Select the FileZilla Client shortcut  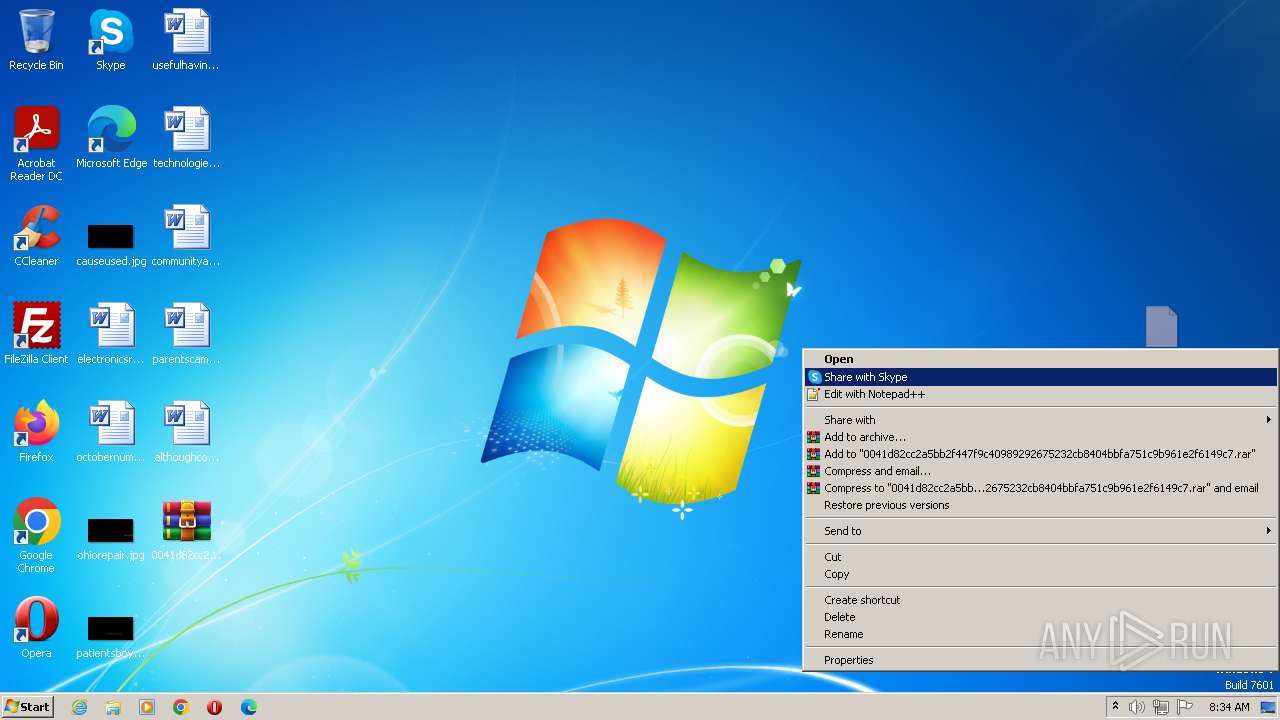pyautogui.click(x=36, y=334)
